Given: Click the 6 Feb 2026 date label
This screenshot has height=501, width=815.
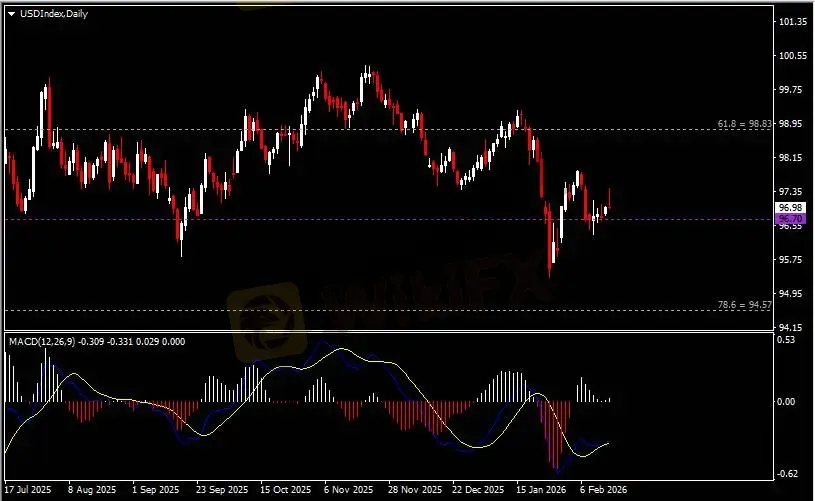Looking at the screenshot, I should 603,491.
